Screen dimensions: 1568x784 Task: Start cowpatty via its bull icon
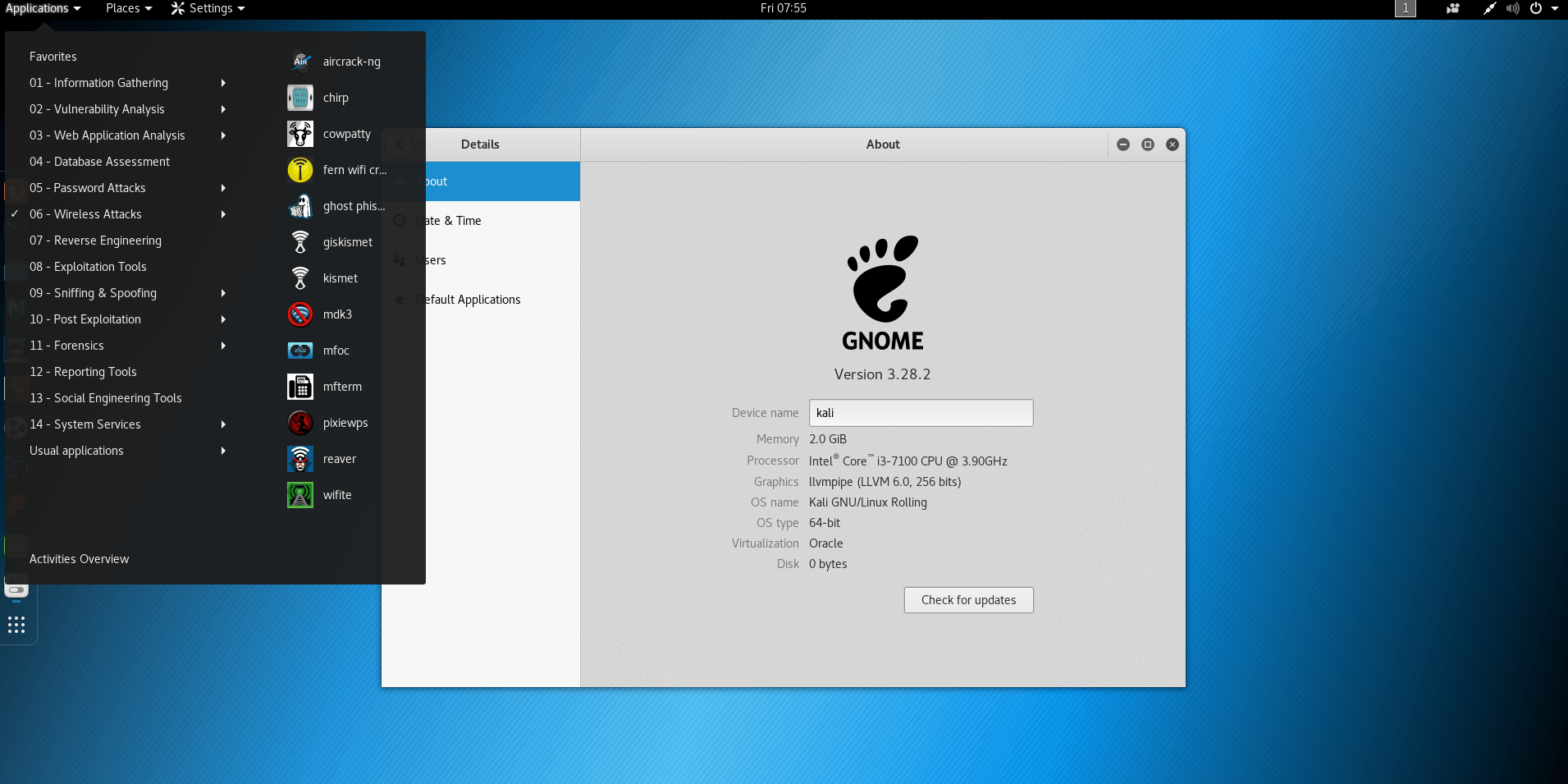300,134
